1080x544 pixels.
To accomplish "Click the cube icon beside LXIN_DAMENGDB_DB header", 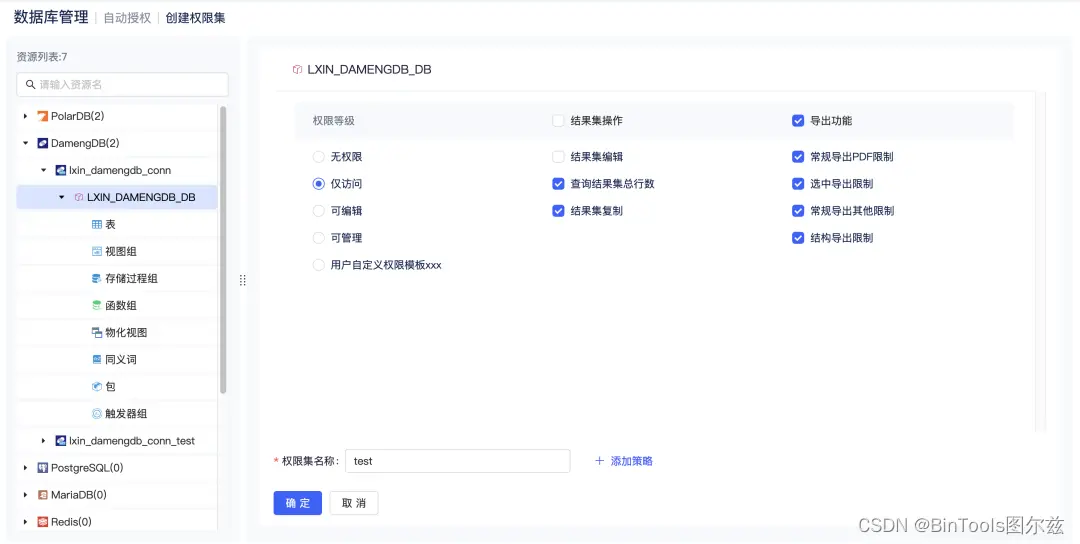I will [297, 70].
